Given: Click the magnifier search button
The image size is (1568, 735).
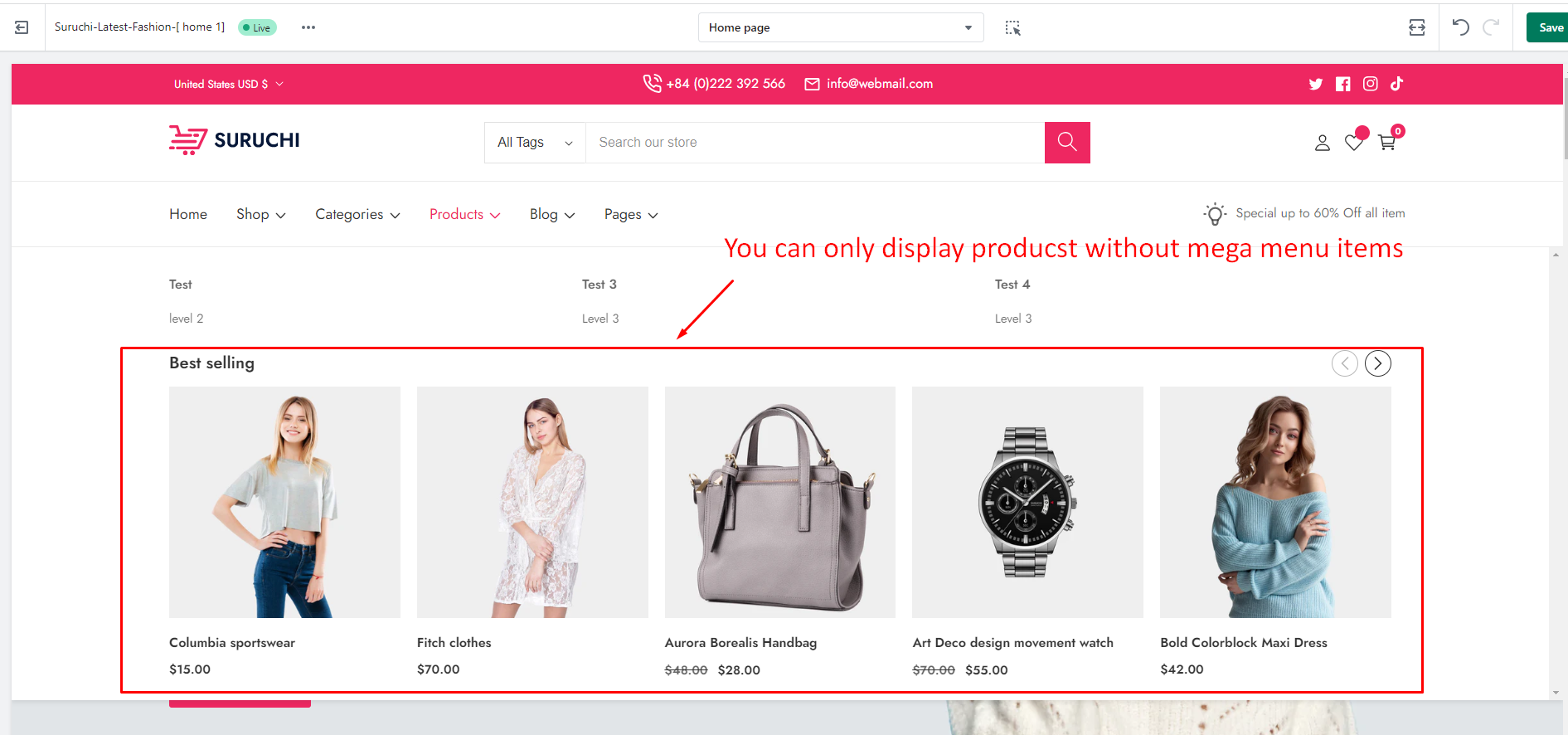Looking at the screenshot, I should coord(1066,143).
